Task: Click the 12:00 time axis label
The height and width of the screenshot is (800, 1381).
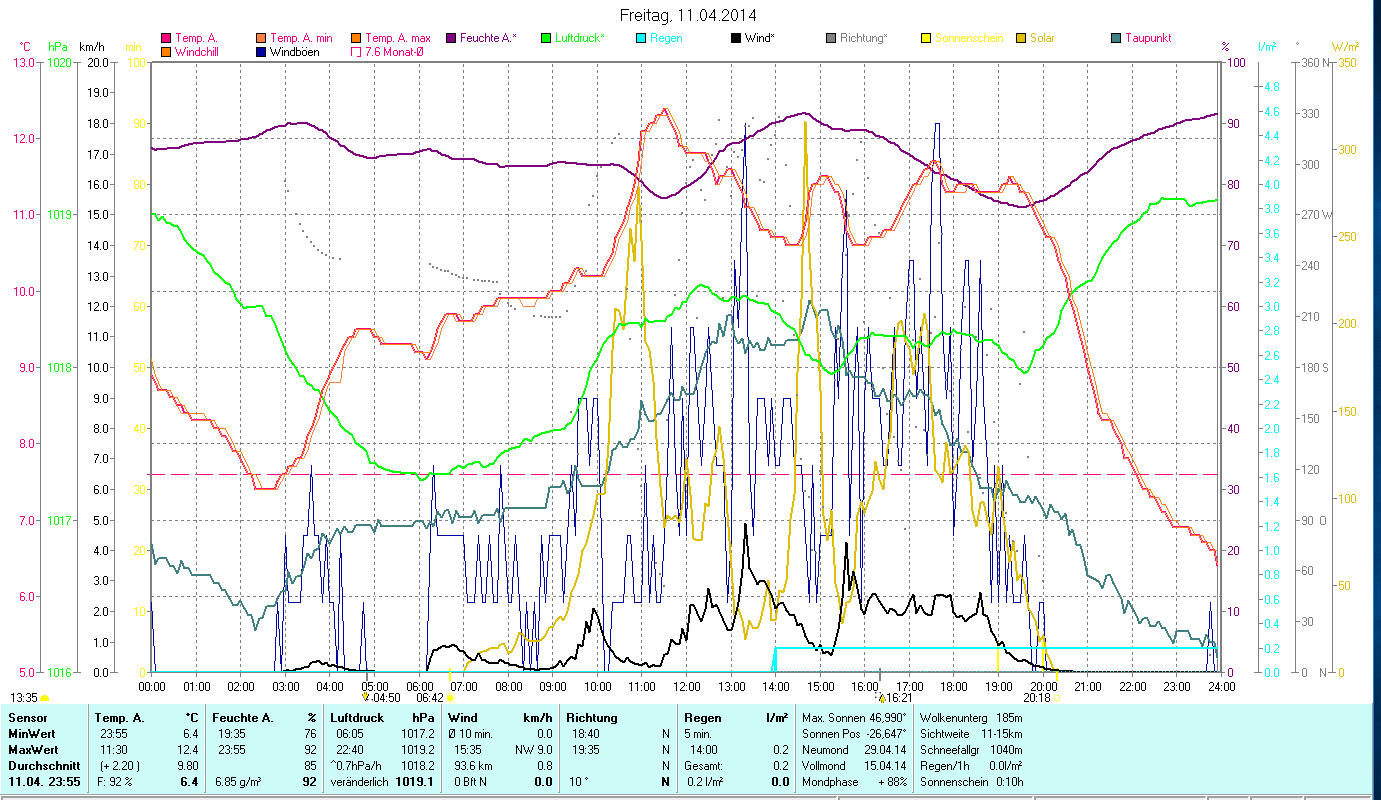Action: click(x=687, y=686)
